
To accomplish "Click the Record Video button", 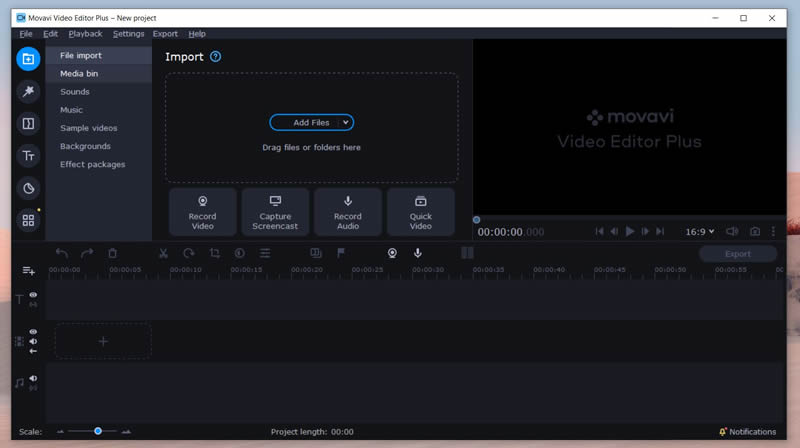I will [203, 212].
